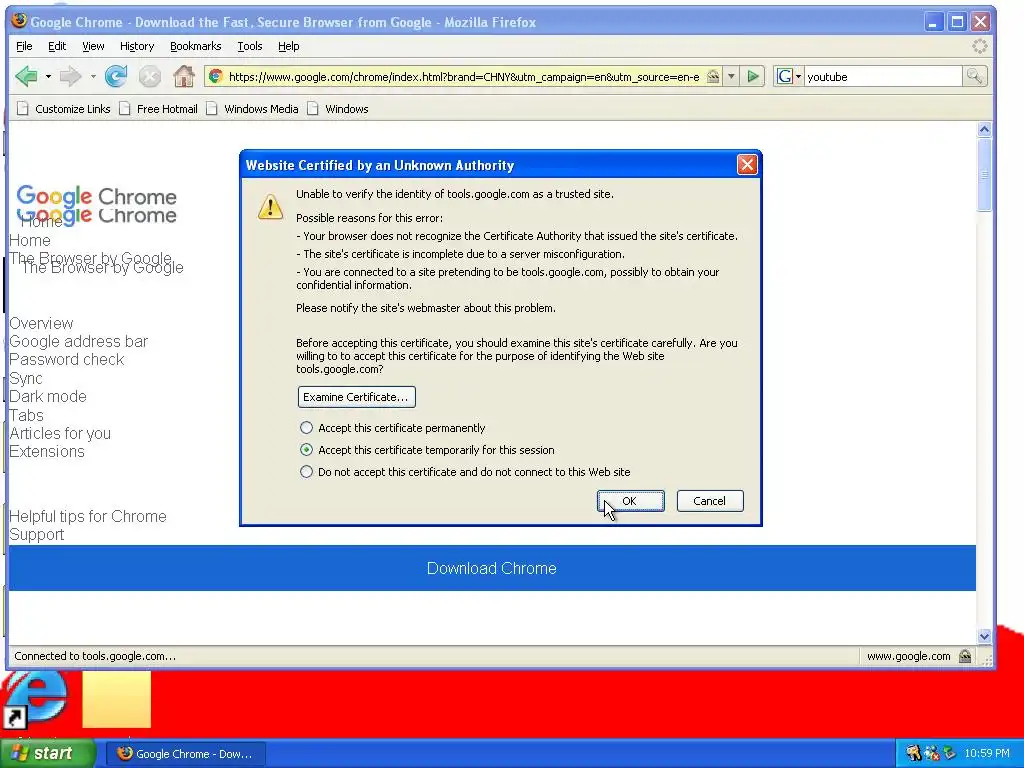Screen dimensions: 1024x768
Task: Click OK in the certificate dialog
Action: [x=630, y=501]
